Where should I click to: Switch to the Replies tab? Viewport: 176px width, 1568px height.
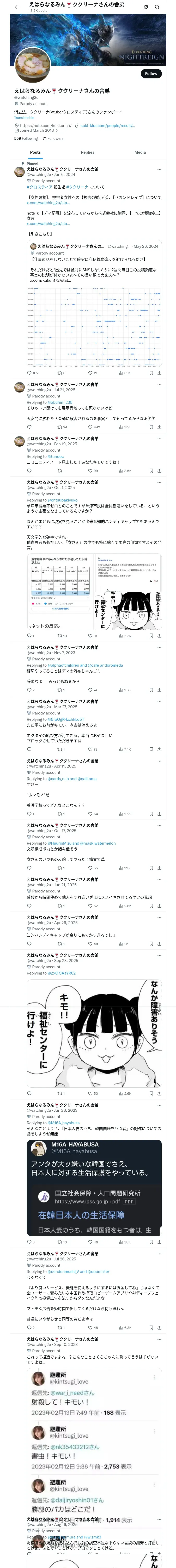(87, 152)
